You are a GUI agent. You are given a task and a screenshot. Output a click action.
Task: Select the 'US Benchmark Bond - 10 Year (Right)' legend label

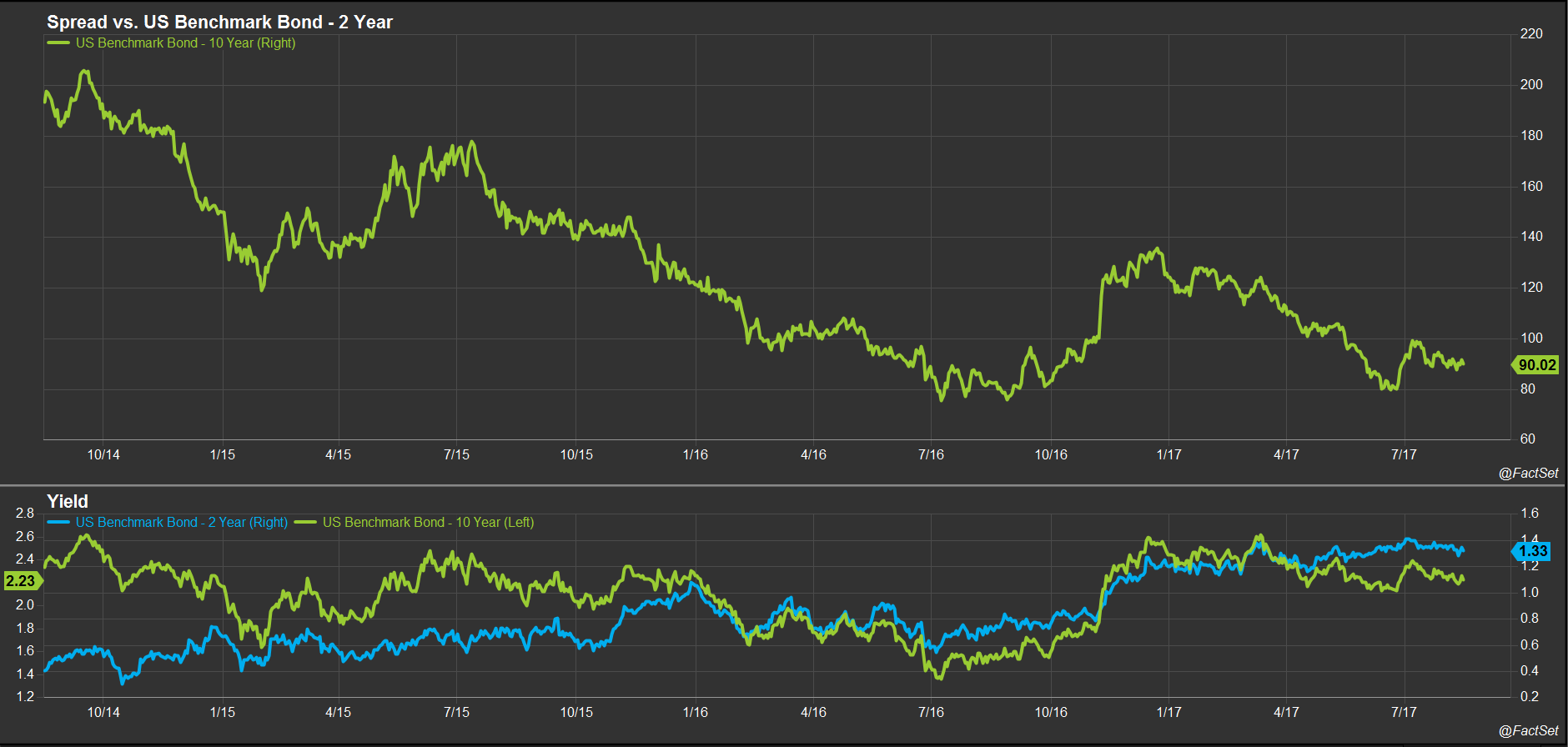pos(185,43)
